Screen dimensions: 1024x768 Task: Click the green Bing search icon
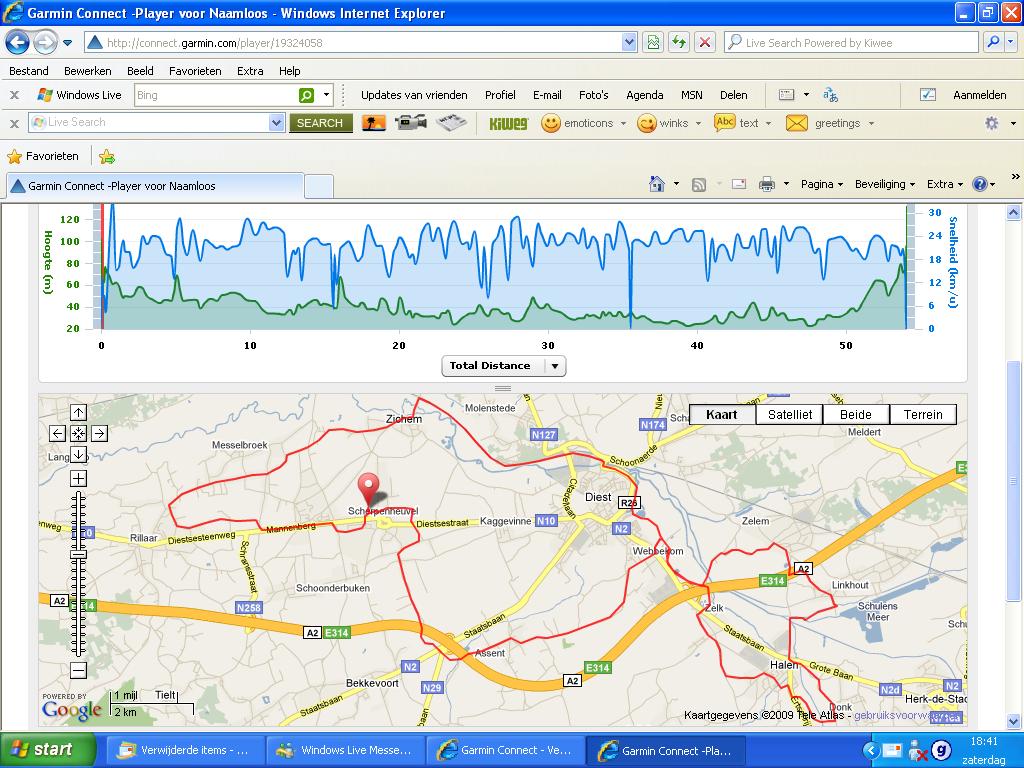(x=306, y=95)
